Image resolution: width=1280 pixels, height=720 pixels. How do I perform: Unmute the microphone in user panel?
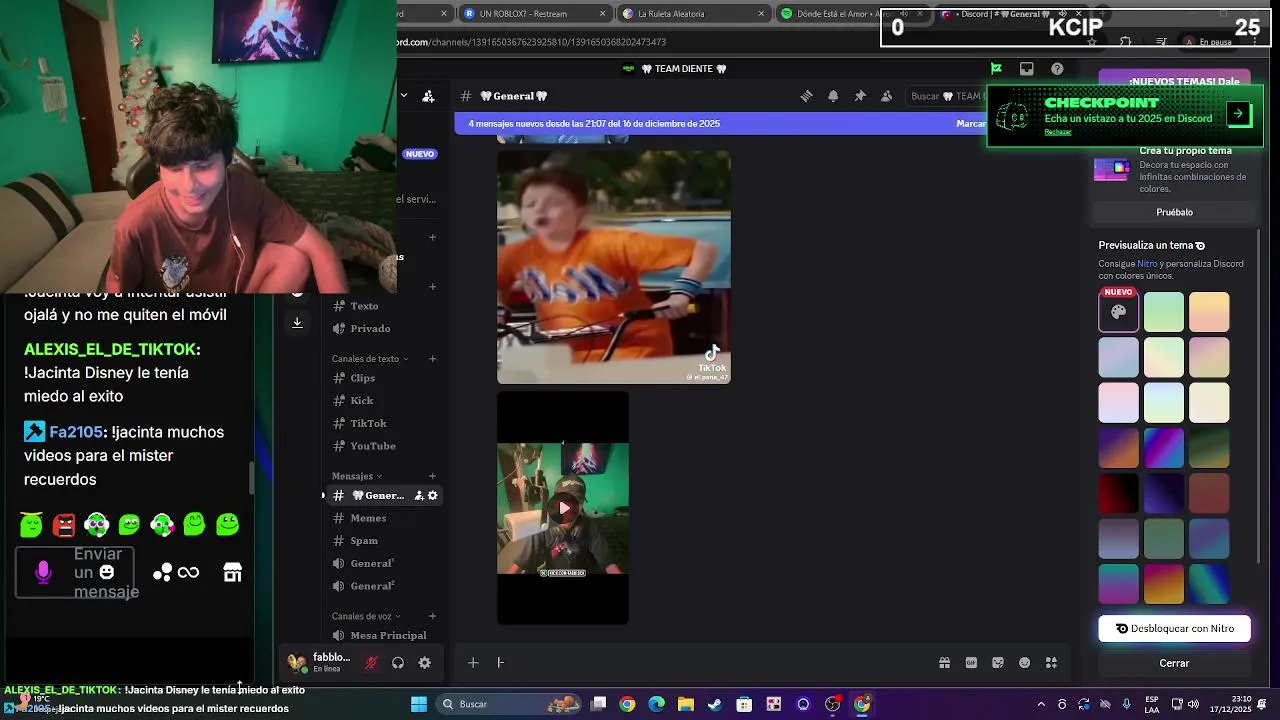[x=371, y=663]
